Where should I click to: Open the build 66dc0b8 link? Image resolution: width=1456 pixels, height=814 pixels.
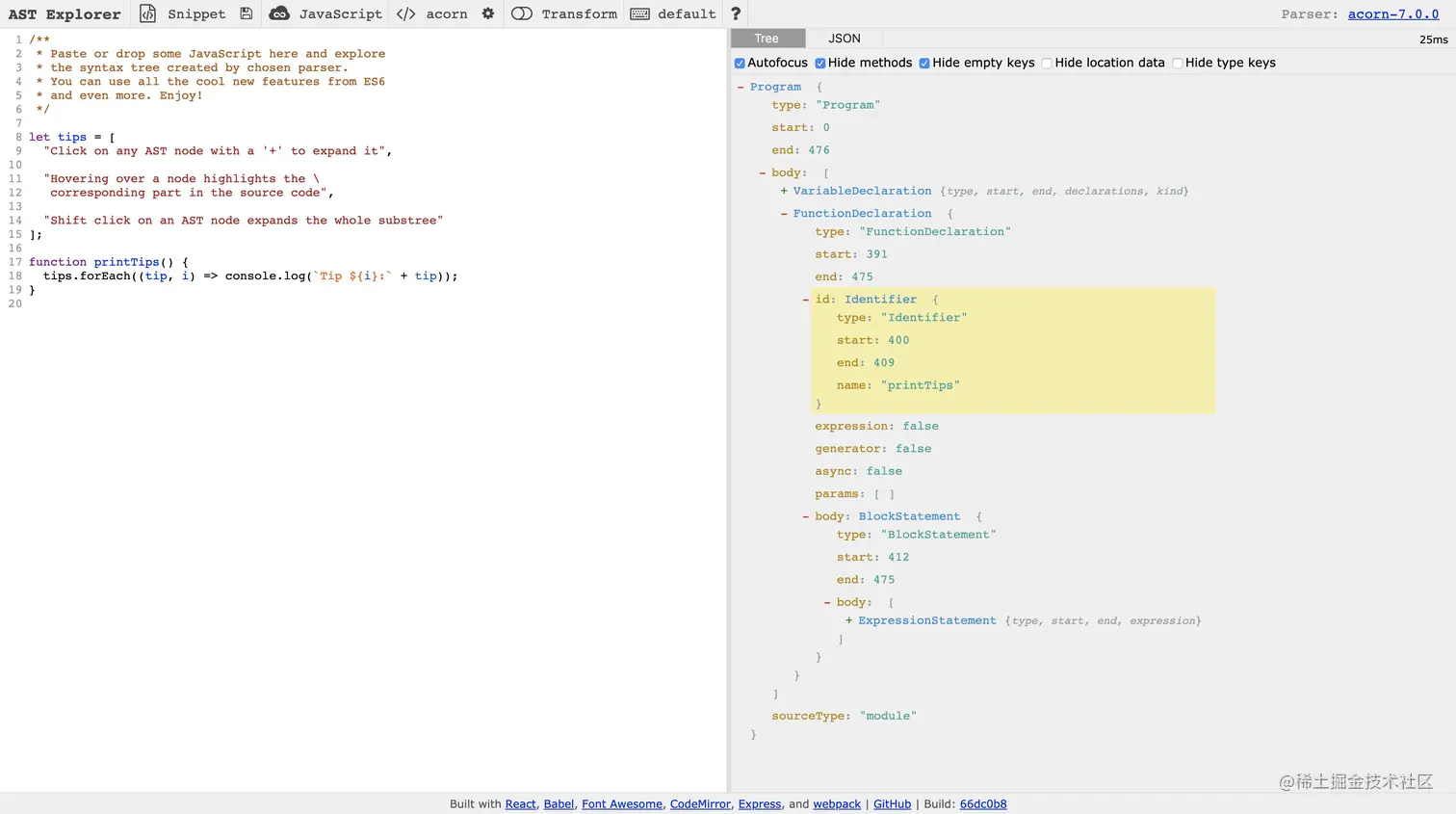pos(983,804)
